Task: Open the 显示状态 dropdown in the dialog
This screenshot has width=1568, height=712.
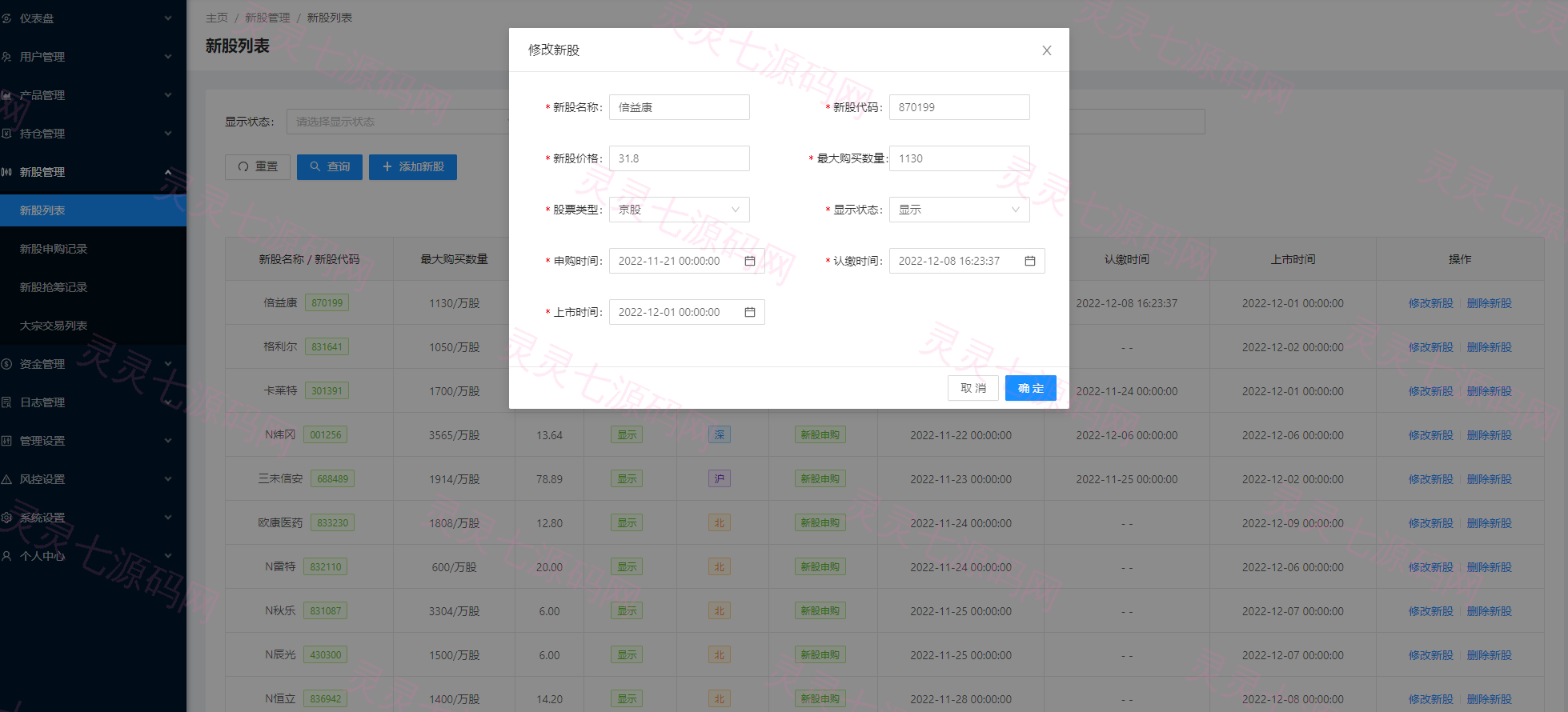Action: point(960,210)
